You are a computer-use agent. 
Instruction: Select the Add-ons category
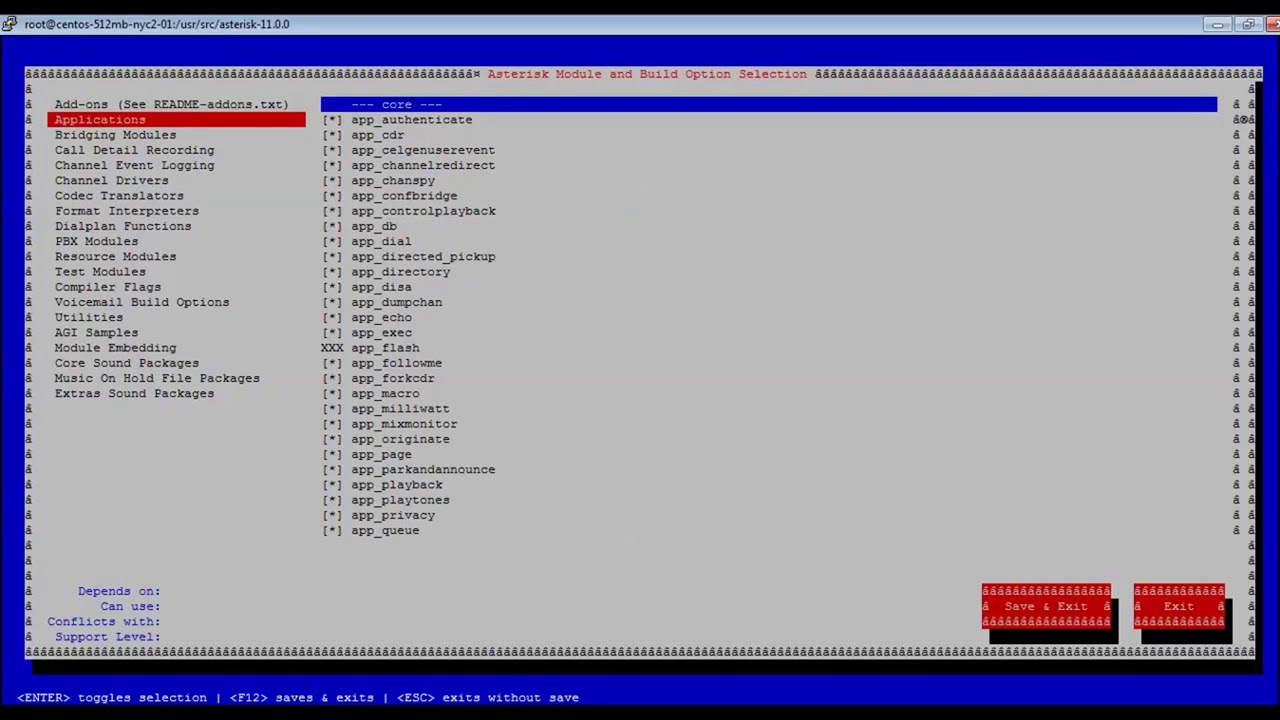pos(171,104)
